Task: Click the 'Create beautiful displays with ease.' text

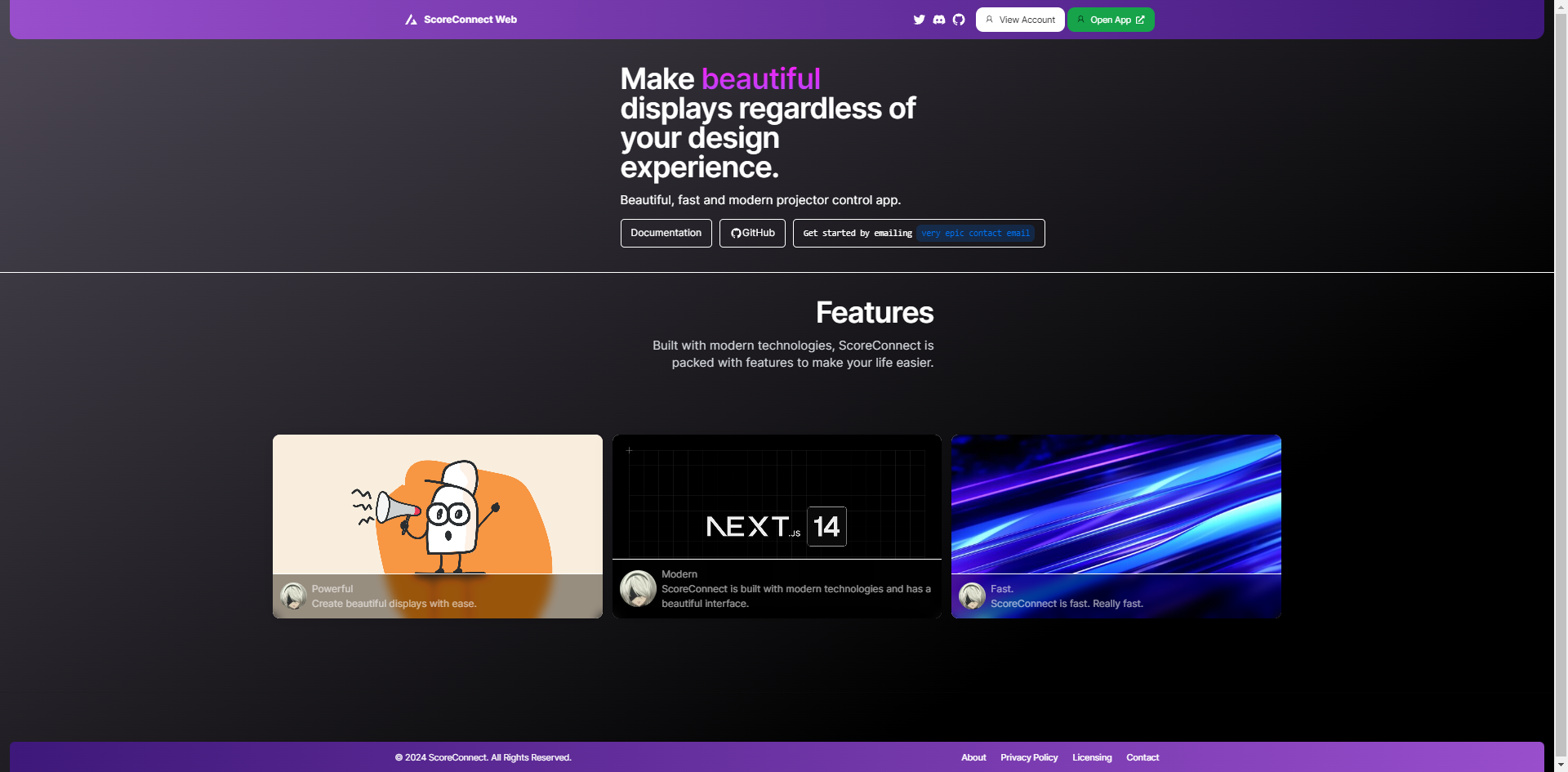Action: click(394, 604)
